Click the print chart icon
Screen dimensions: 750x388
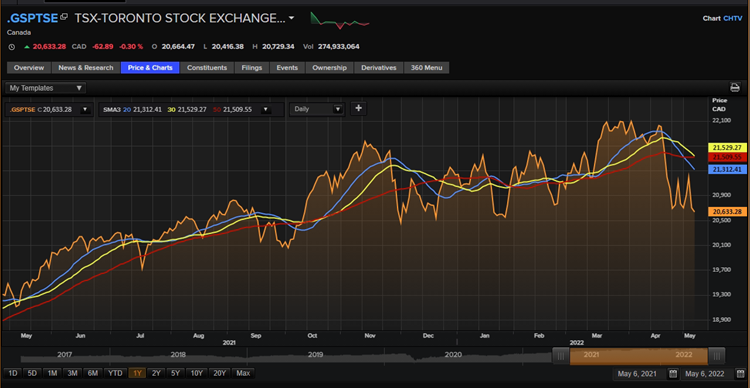[x=734, y=88]
